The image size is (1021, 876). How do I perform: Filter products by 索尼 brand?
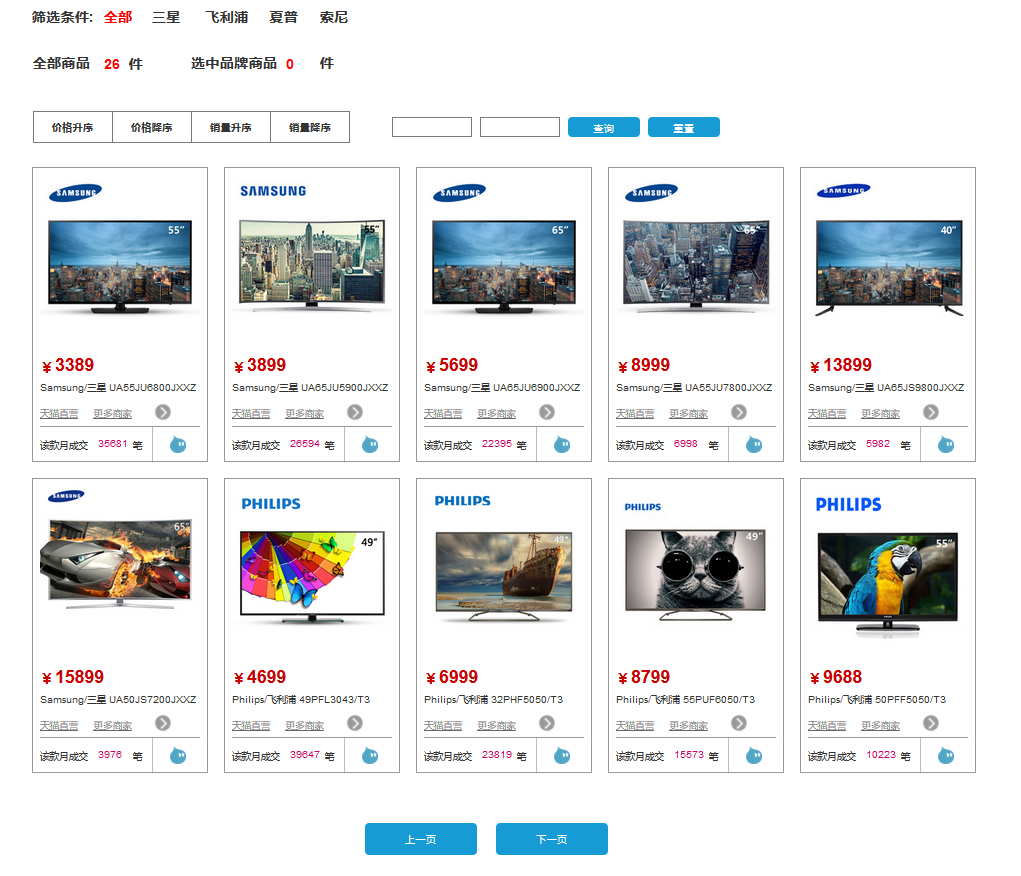333,18
